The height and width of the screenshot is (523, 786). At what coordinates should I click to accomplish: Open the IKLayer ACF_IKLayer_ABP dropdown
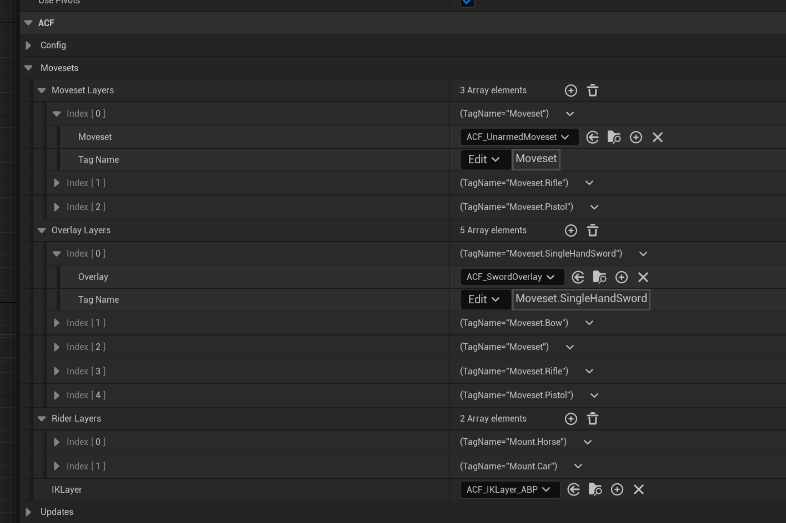[507, 490]
